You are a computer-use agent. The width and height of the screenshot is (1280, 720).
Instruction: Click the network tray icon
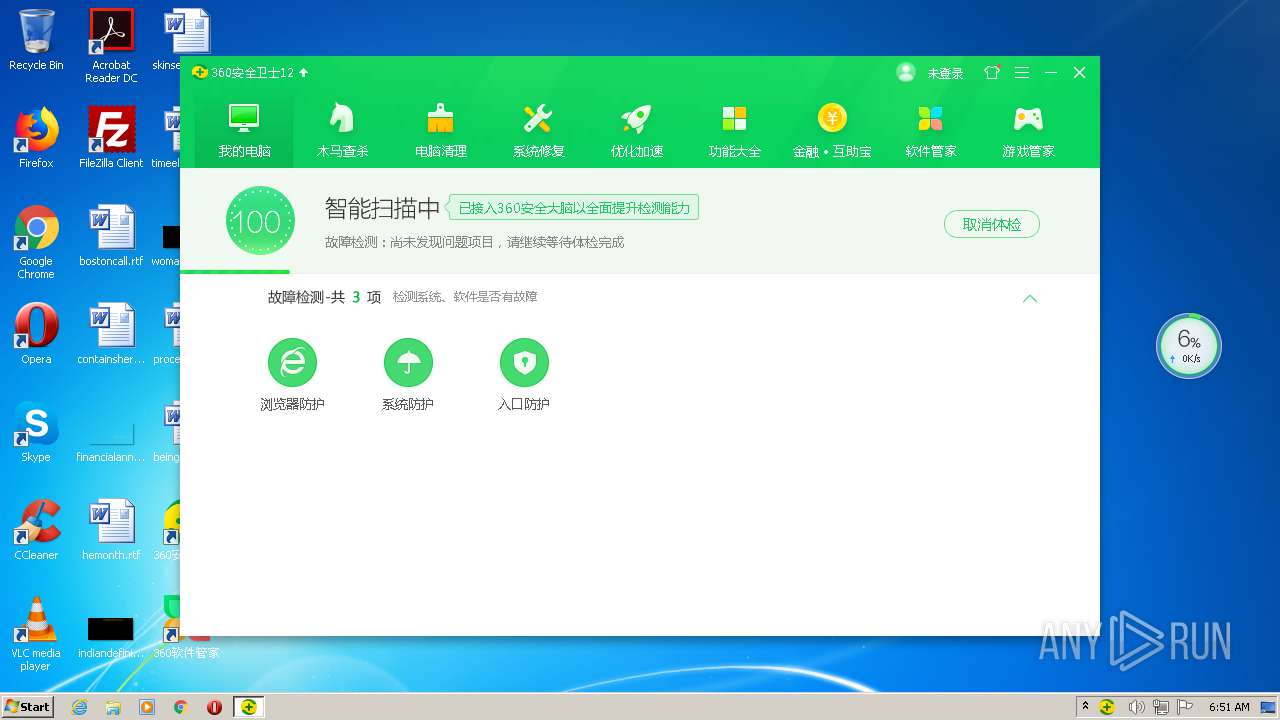point(1161,707)
